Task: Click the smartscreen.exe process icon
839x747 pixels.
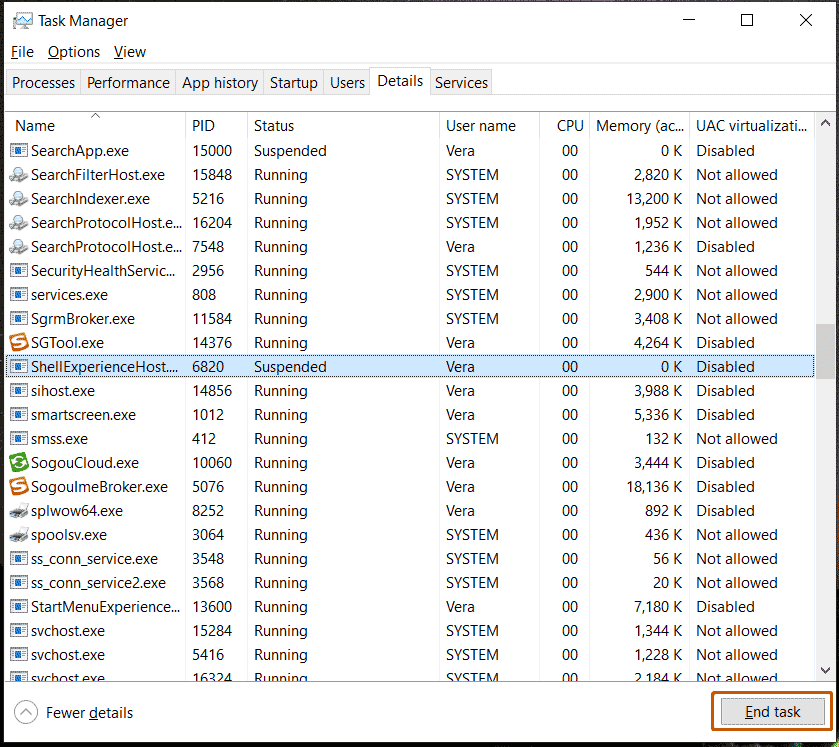Action: tap(17, 414)
